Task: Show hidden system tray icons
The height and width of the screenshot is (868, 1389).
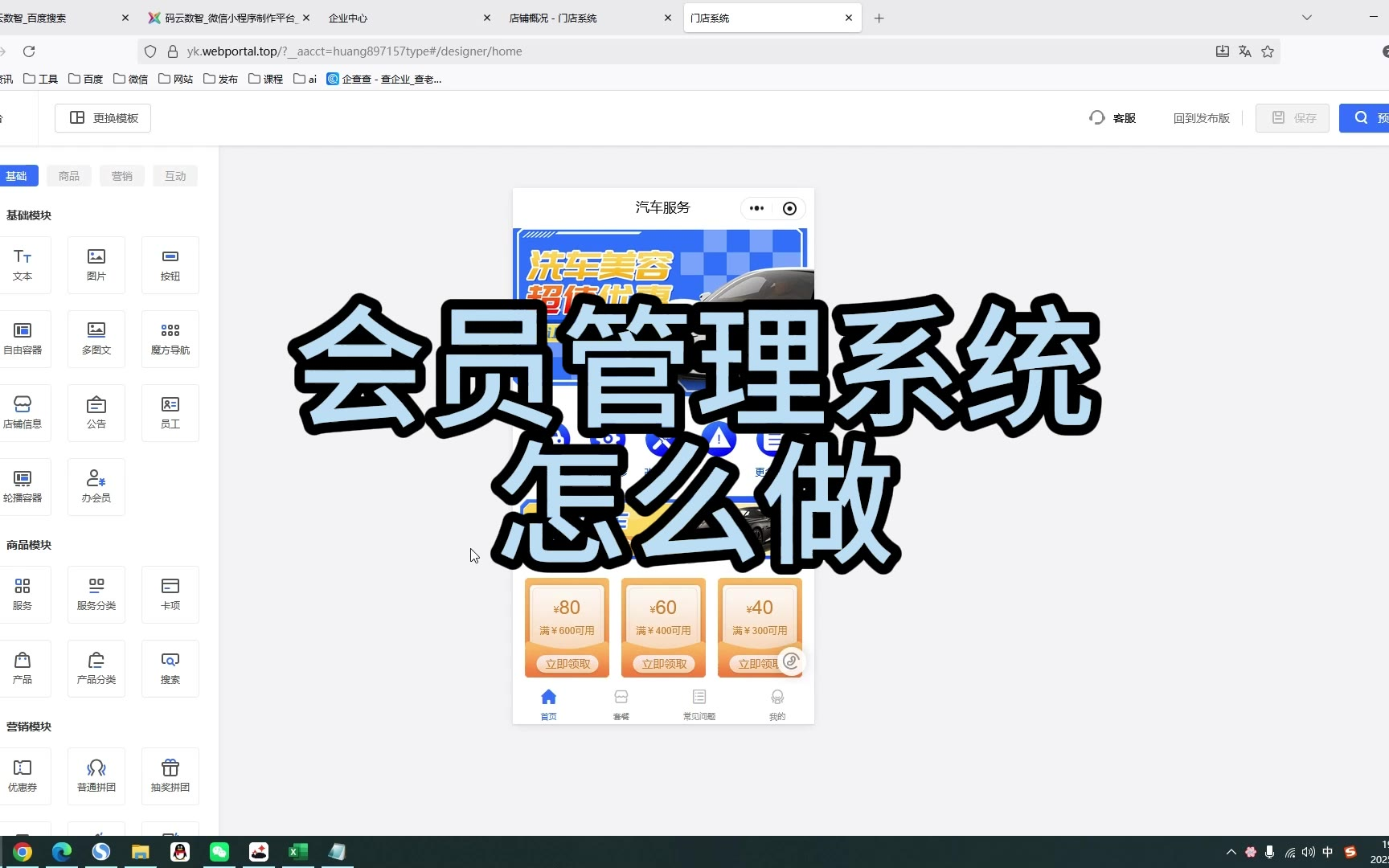Action: tap(1231, 852)
